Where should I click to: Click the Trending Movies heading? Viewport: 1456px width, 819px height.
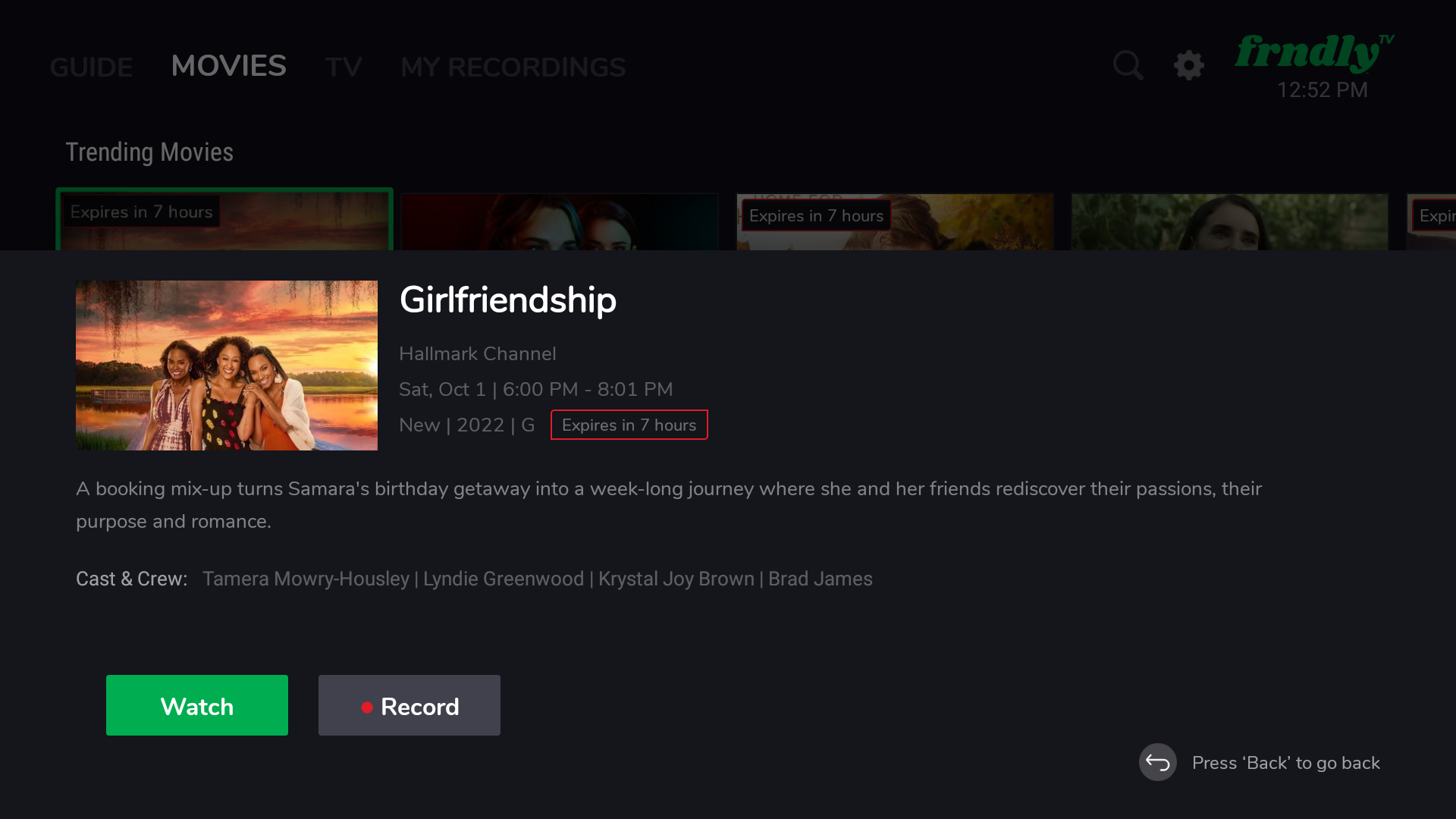coord(149,152)
